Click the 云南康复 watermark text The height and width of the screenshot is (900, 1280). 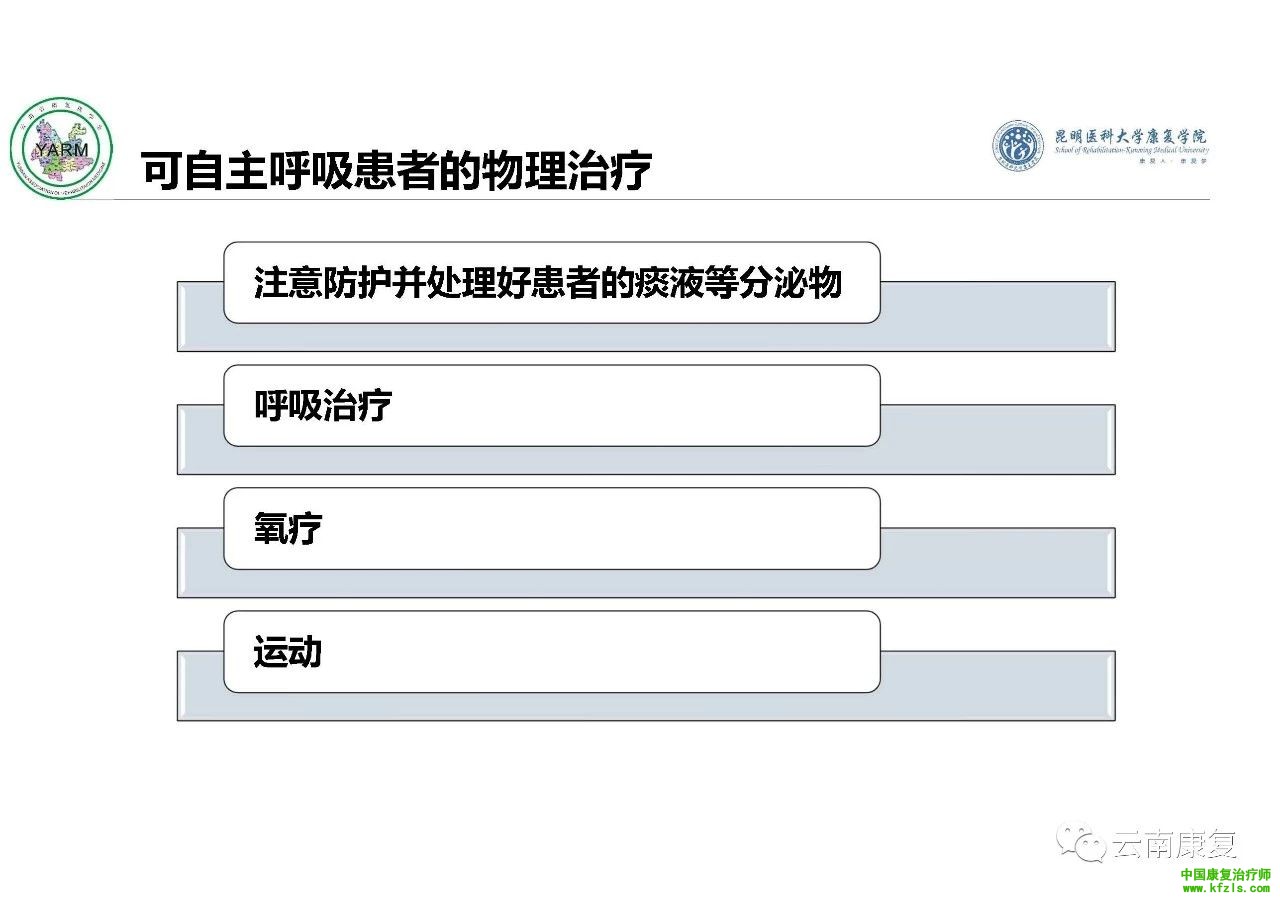[1174, 845]
